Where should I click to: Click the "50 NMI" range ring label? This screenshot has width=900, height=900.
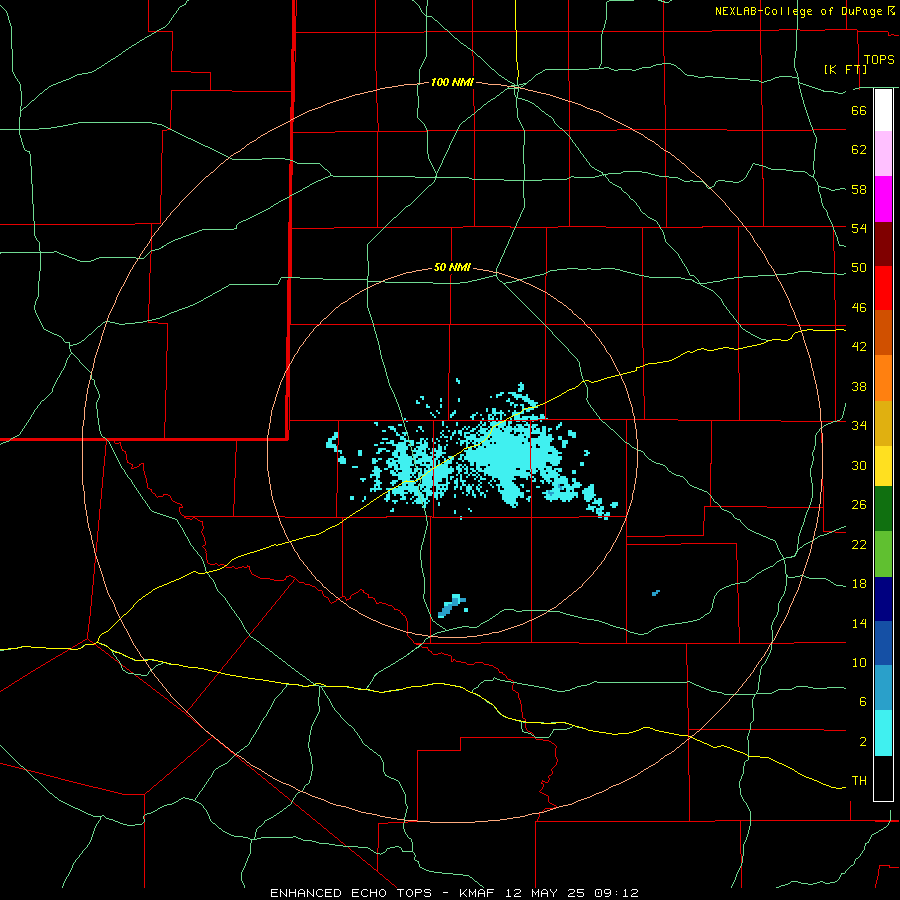click(452, 267)
